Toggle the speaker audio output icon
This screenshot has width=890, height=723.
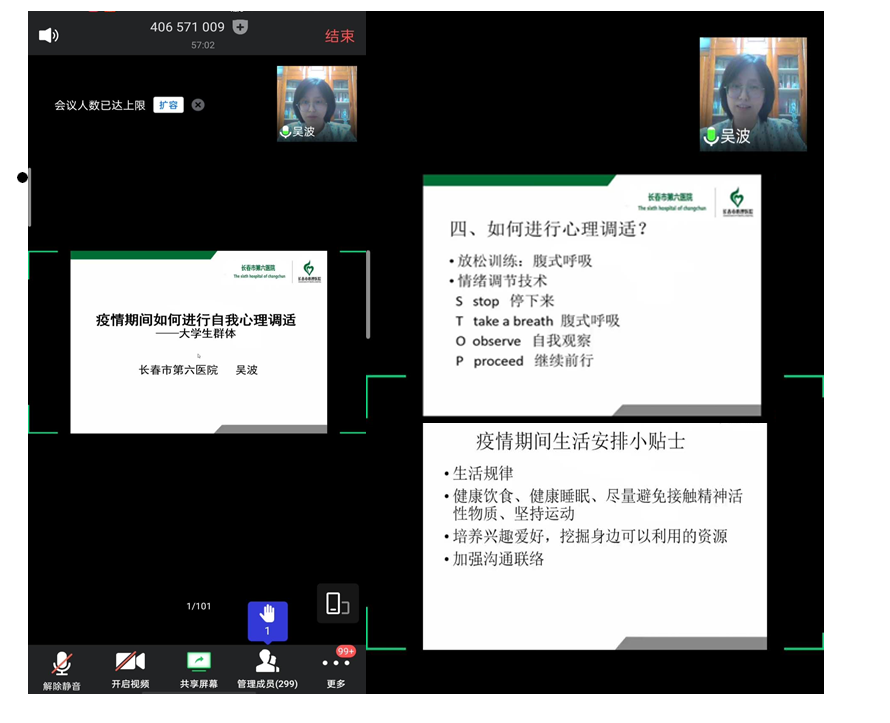48,36
